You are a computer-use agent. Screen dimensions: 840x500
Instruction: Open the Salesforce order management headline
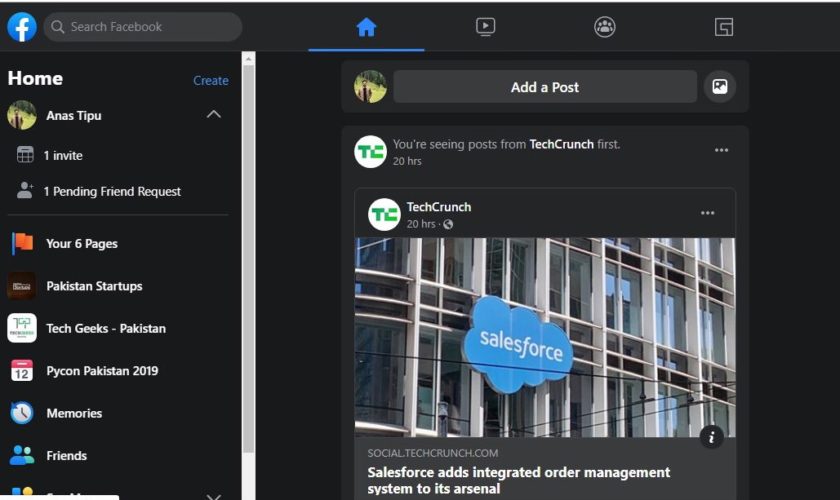519,480
